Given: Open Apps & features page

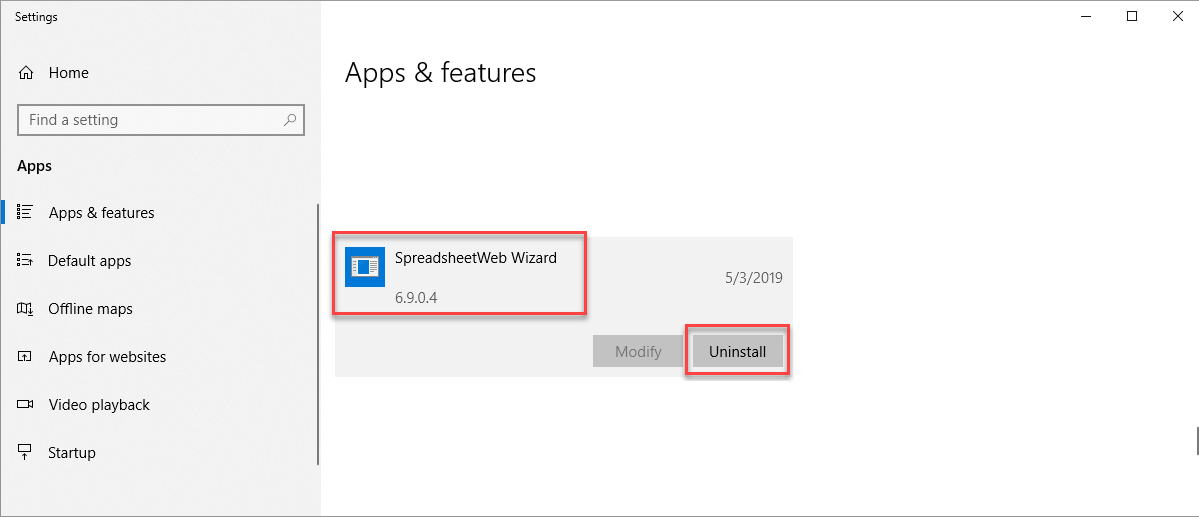Looking at the screenshot, I should (101, 213).
